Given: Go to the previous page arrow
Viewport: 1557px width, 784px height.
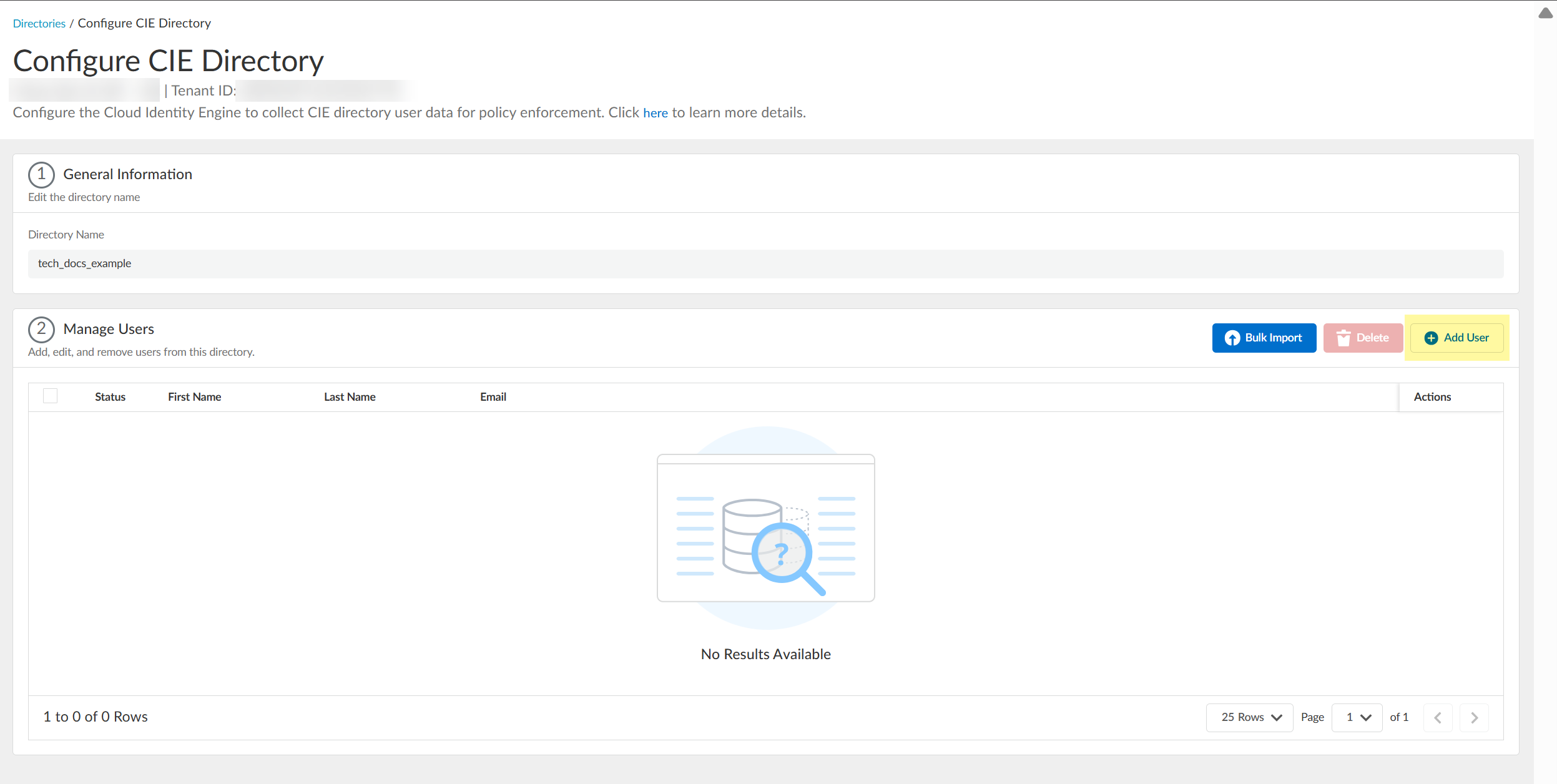Looking at the screenshot, I should 1438,717.
